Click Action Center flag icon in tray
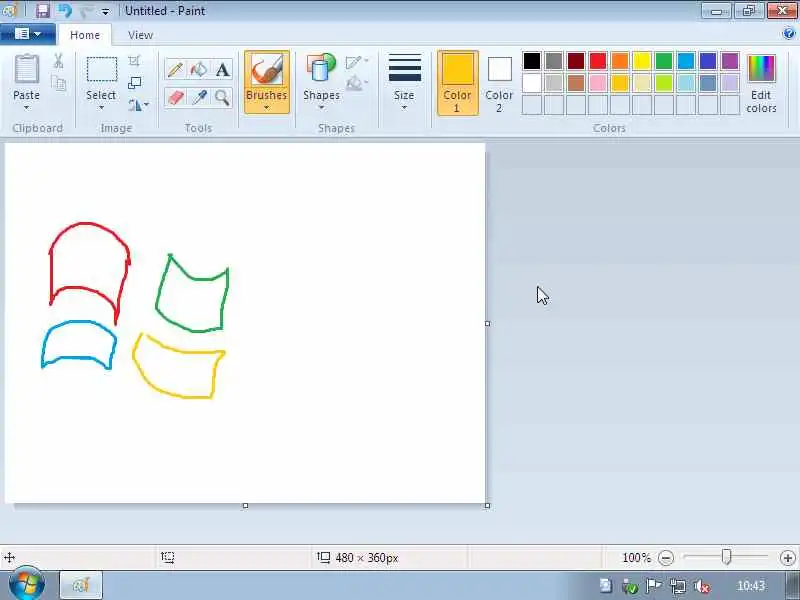 [654, 586]
